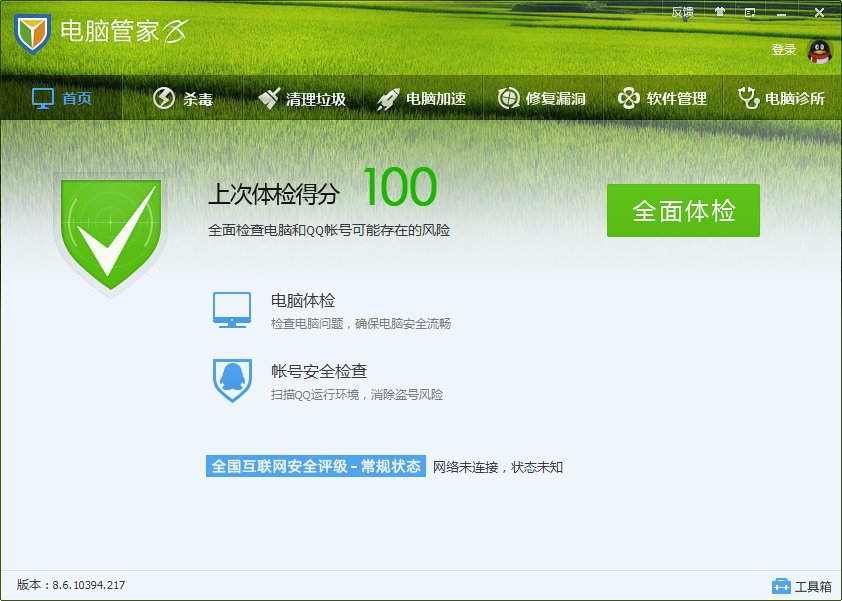Click the gear icon on 软件管理
The height and width of the screenshot is (601, 842).
[x=629, y=97]
